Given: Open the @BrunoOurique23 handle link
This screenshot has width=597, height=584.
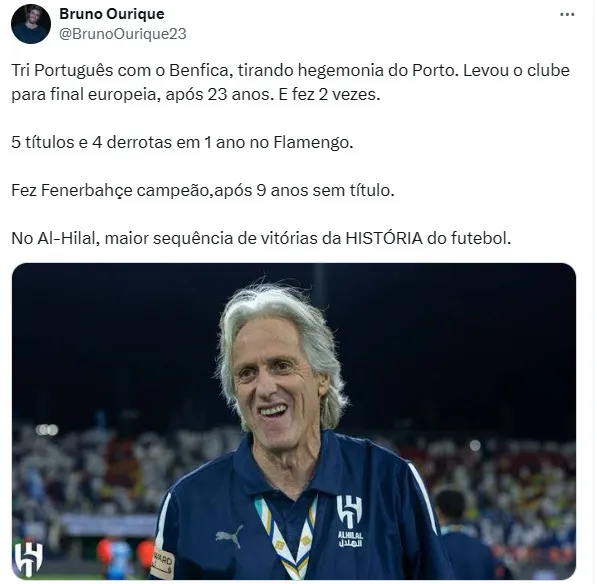Looking at the screenshot, I should point(123,34).
